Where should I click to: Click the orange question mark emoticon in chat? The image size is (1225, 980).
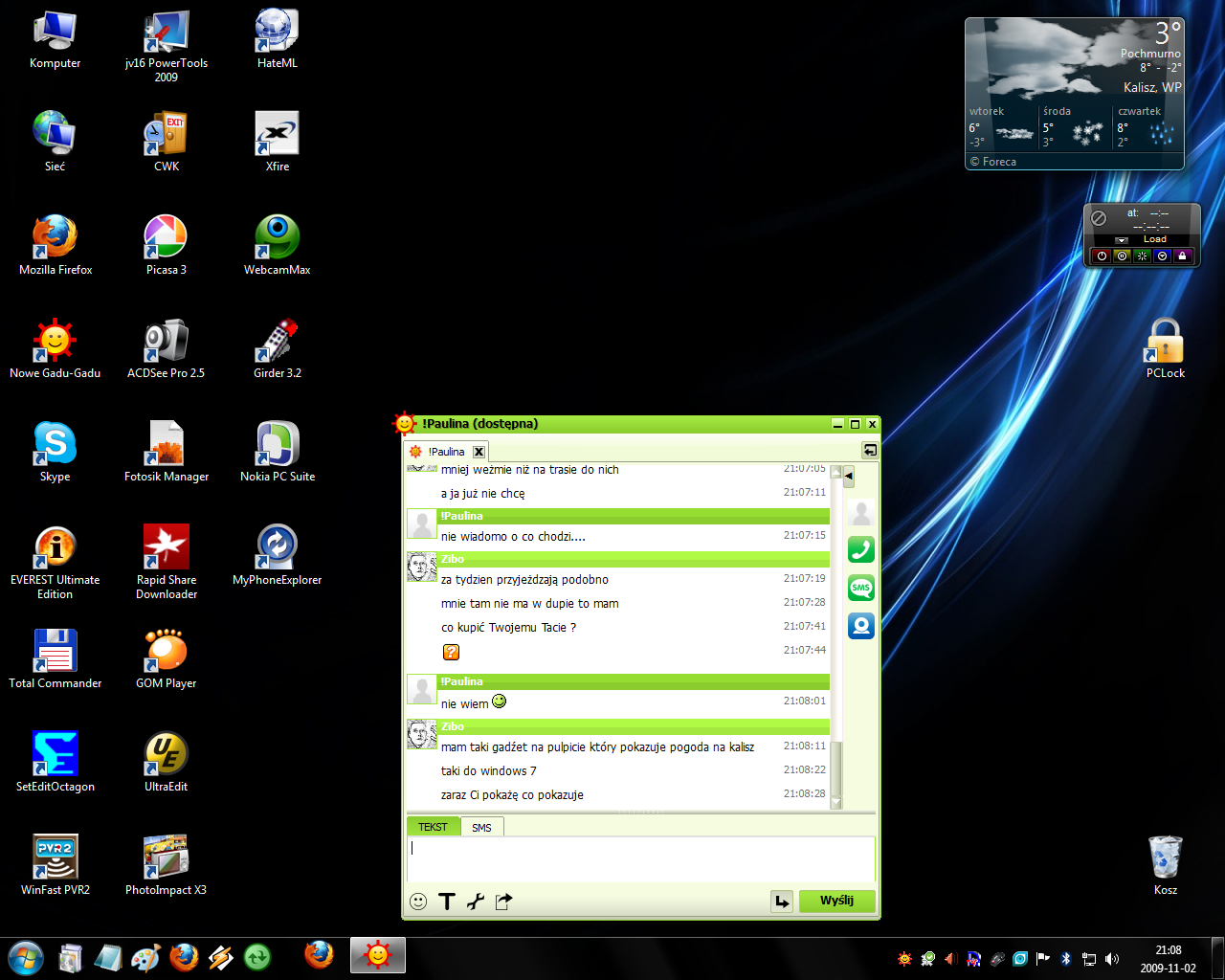point(452,653)
